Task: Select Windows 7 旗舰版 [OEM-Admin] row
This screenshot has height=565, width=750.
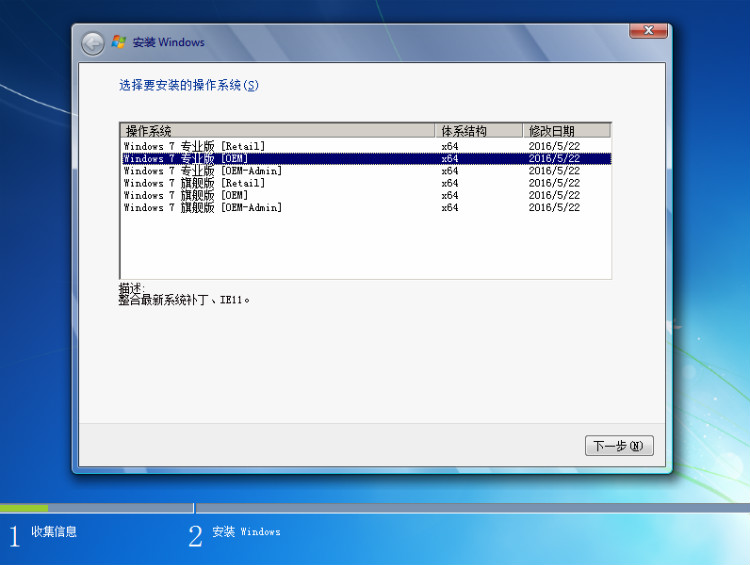Action: pyautogui.click(x=366, y=208)
